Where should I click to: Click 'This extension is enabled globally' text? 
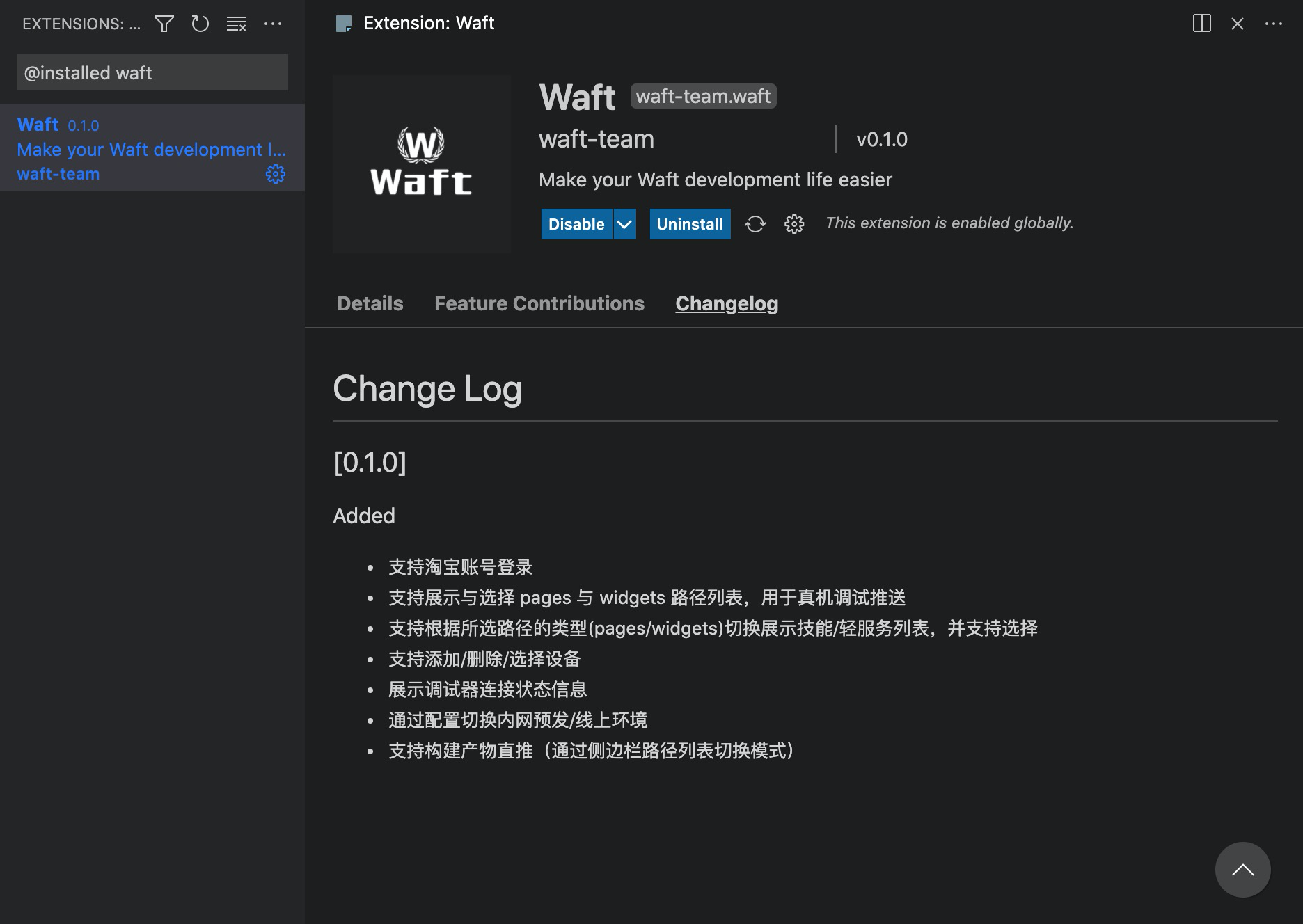pos(949,223)
